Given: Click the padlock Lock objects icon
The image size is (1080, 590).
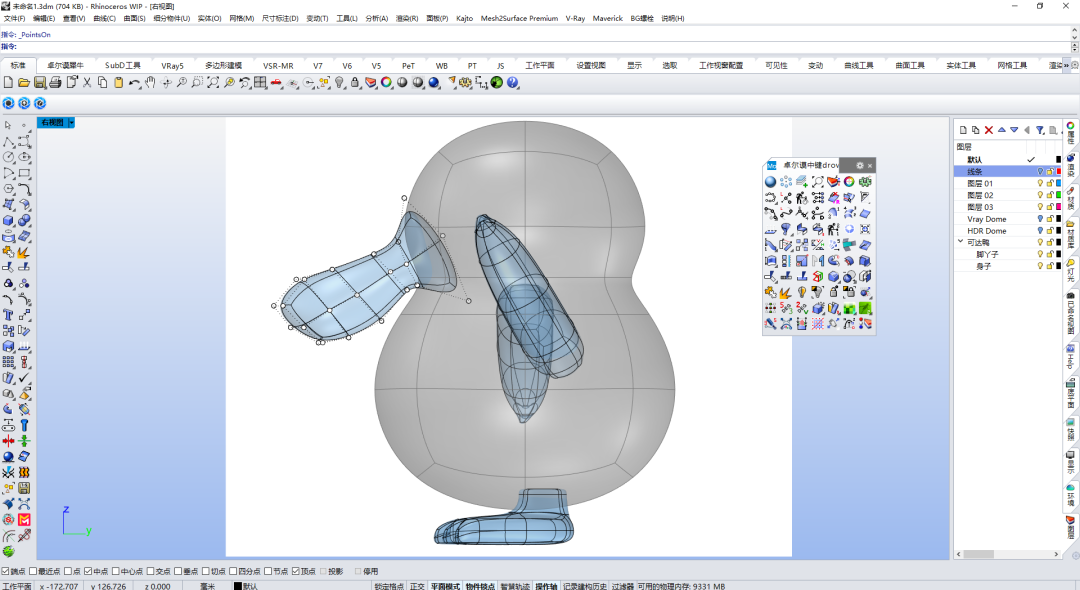Looking at the screenshot, I should point(355,83).
